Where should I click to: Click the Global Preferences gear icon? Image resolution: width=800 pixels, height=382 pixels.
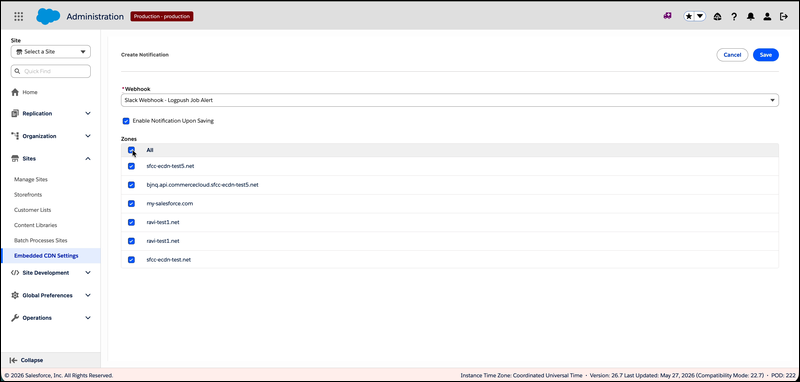coord(15,295)
